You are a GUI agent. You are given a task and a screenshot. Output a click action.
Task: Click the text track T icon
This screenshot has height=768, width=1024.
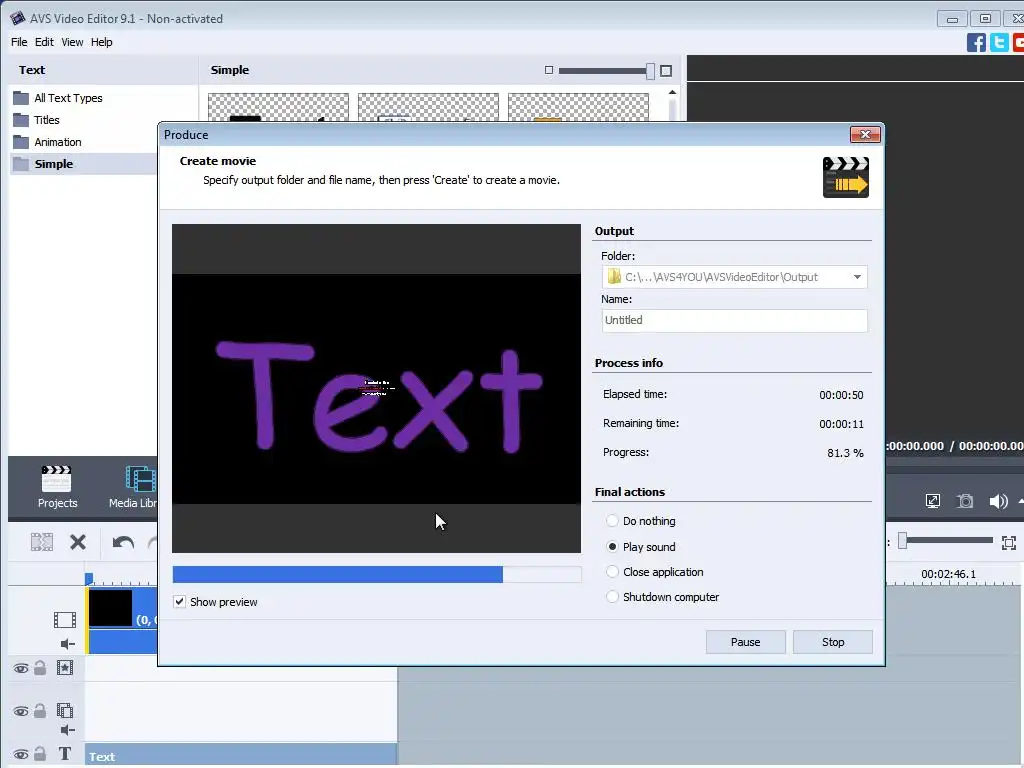click(65, 754)
